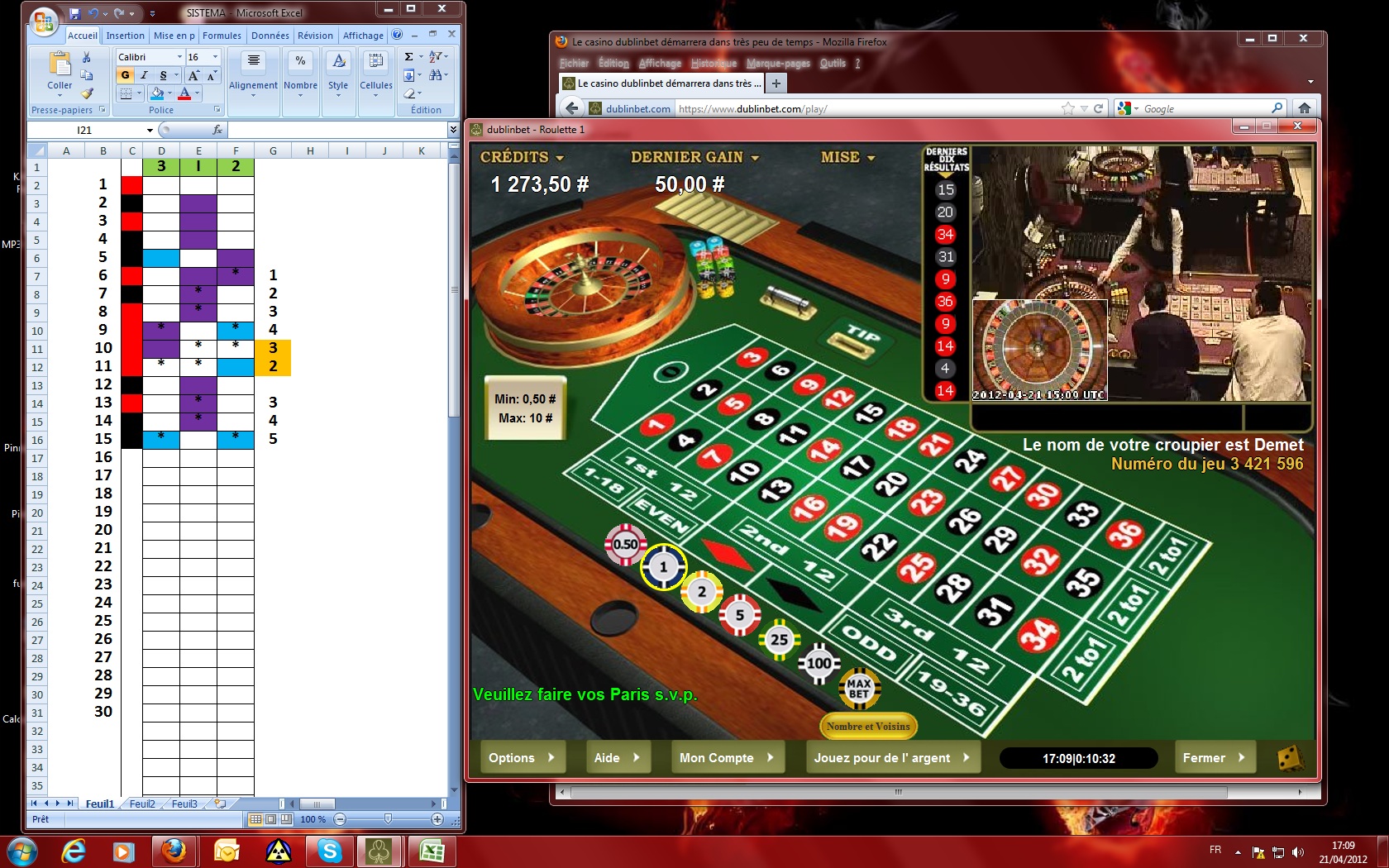Click the MAX BET chip
This screenshot has height=868, width=1389.
click(859, 688)
